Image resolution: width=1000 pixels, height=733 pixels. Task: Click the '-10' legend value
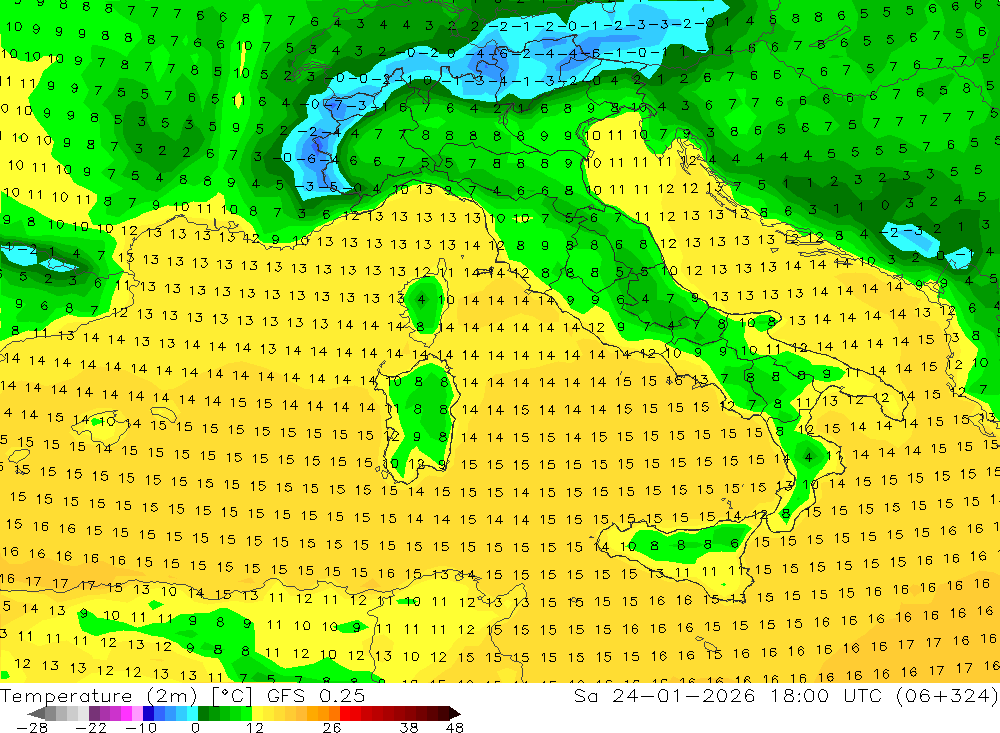(141, 727)
